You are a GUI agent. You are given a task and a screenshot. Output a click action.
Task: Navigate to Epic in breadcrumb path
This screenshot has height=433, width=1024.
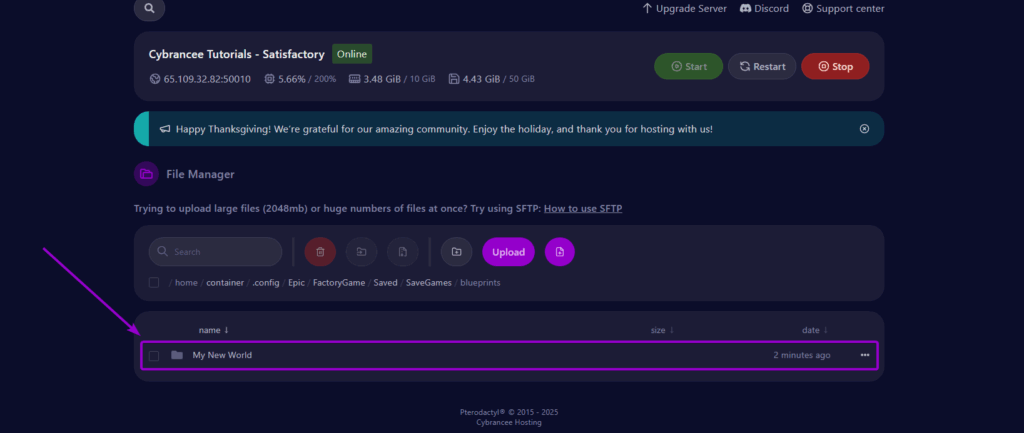(296, 283)
